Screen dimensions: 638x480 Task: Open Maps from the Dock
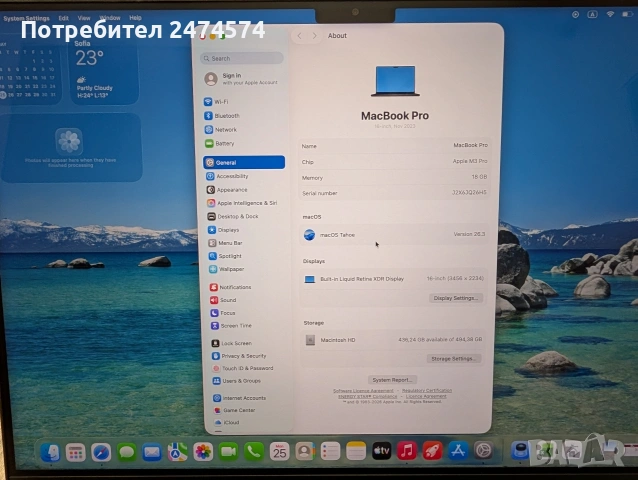coord(177,452)
